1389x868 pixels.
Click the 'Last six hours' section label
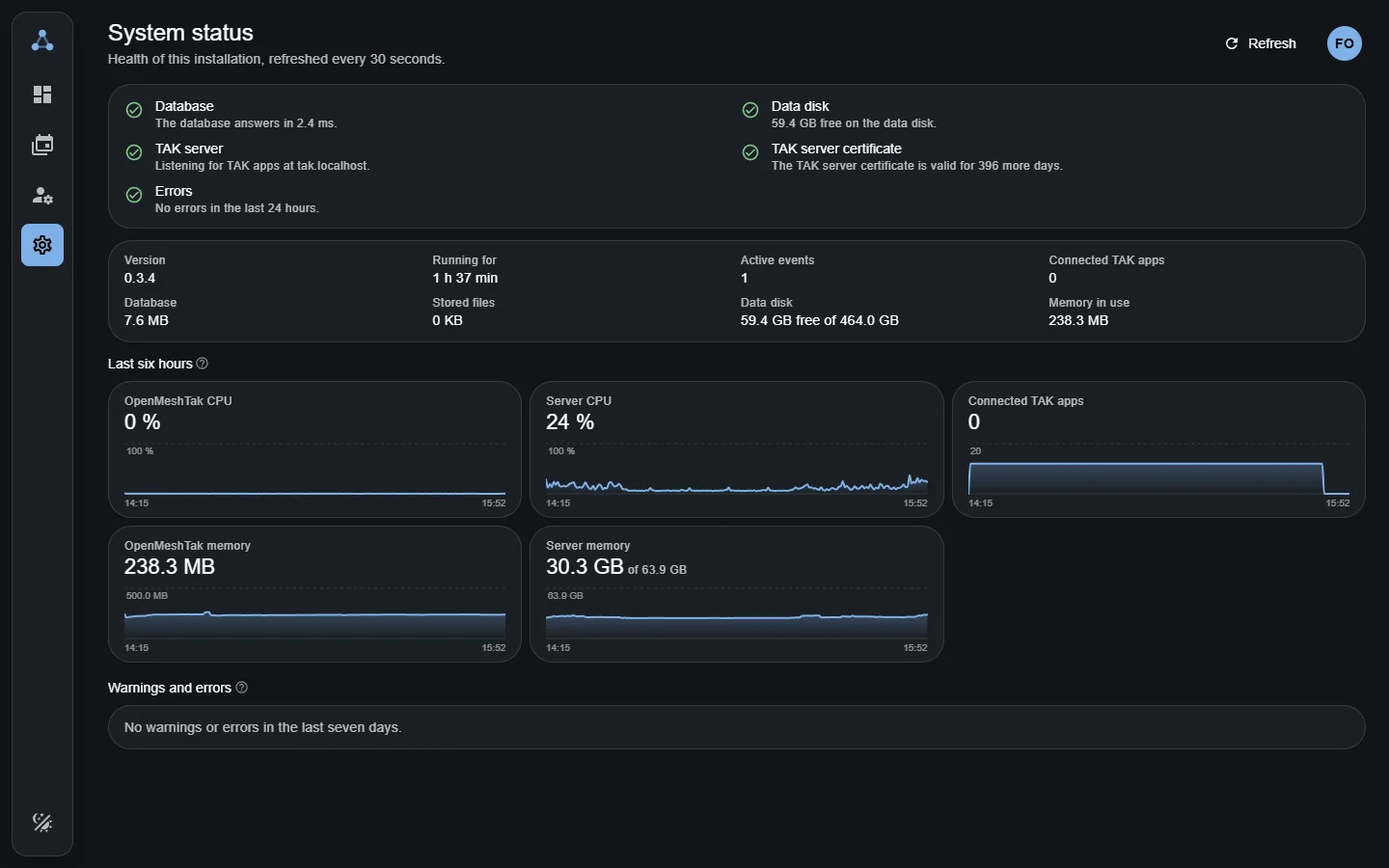[x=150, y=364]
